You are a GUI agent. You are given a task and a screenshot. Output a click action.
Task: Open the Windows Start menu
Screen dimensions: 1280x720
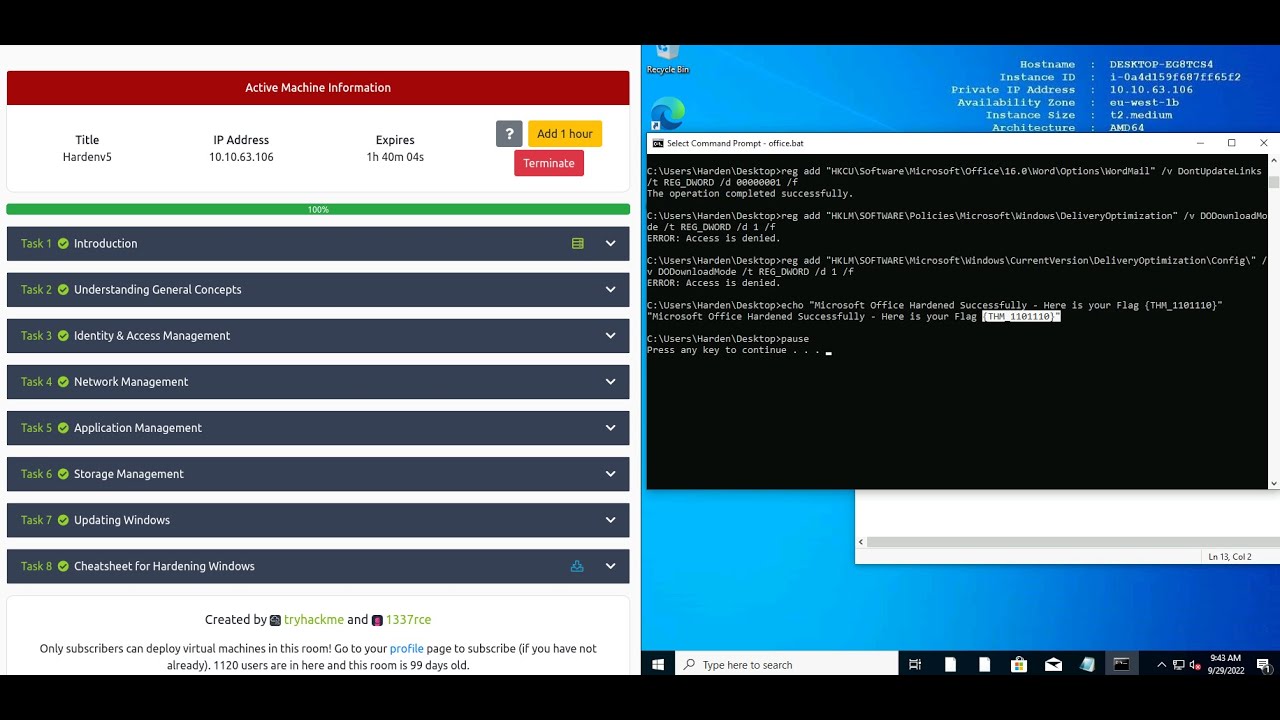658,664
